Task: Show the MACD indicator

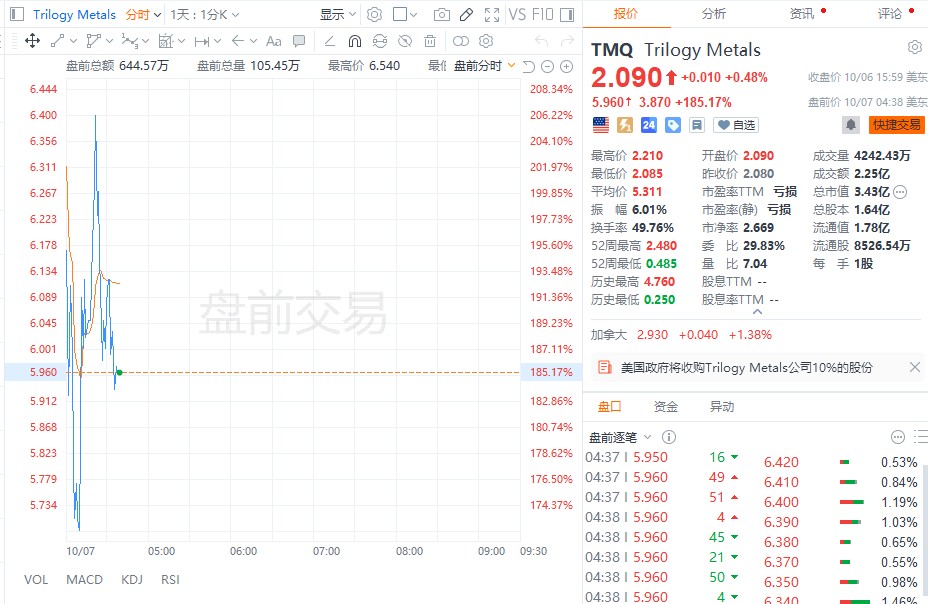Action: (x=85, y=580)
